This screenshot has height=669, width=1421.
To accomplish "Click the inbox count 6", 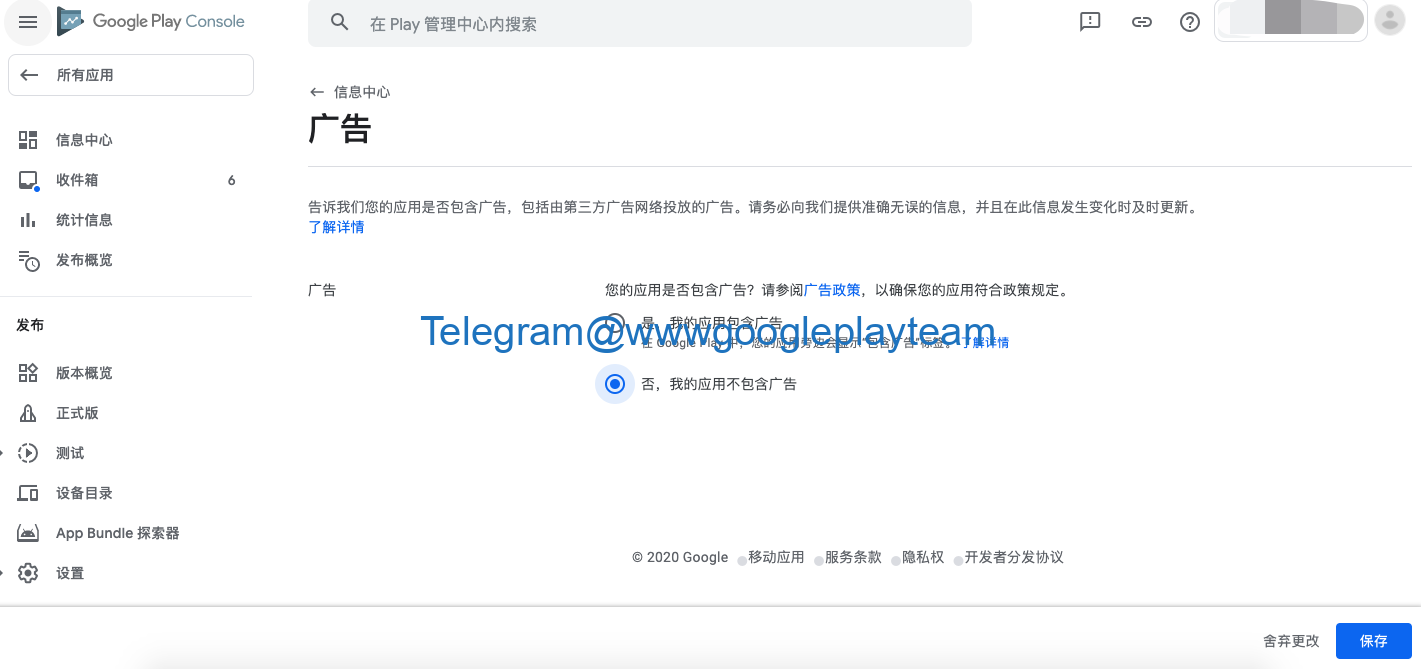I will (232, 180).
